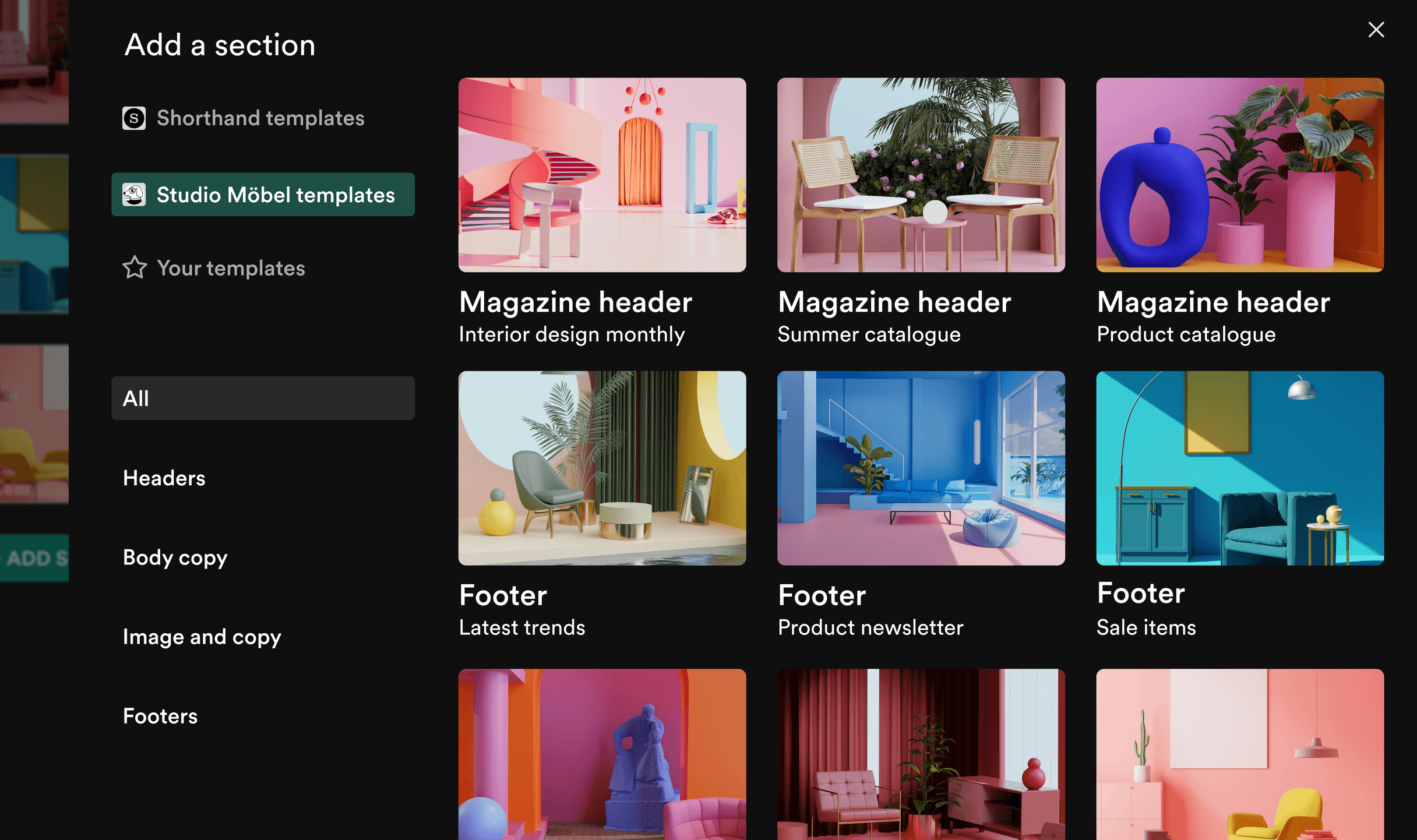The height and width of the screenshot is (840, 1417).
Task: Close the Add a section dialog
Action: (x=1376, y=30)
